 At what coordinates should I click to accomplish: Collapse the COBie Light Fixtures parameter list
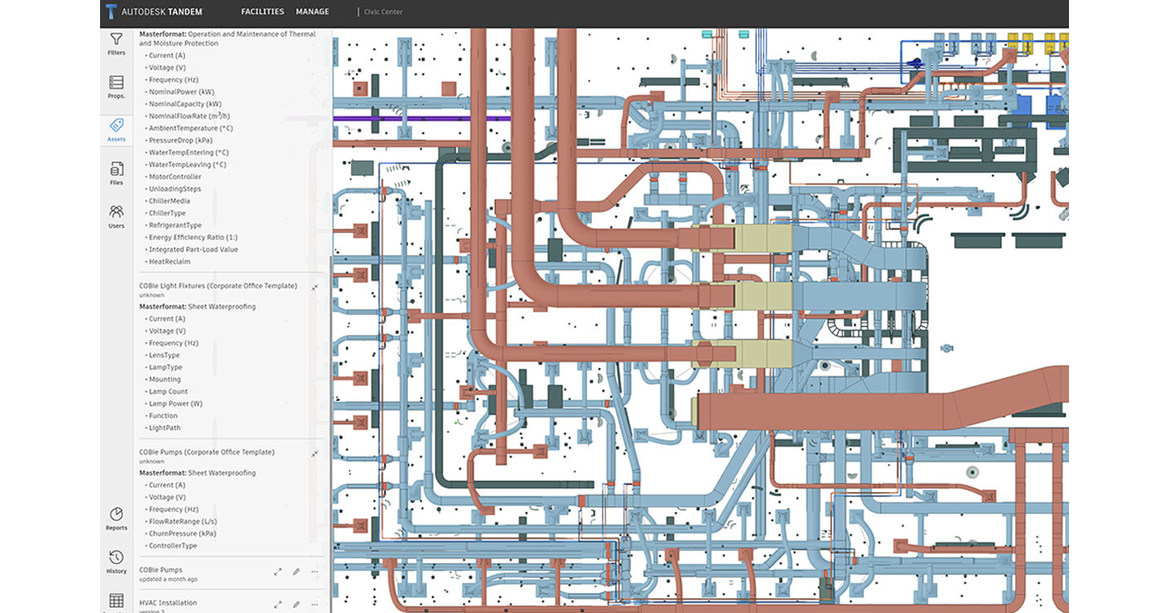tap(314, 287)
